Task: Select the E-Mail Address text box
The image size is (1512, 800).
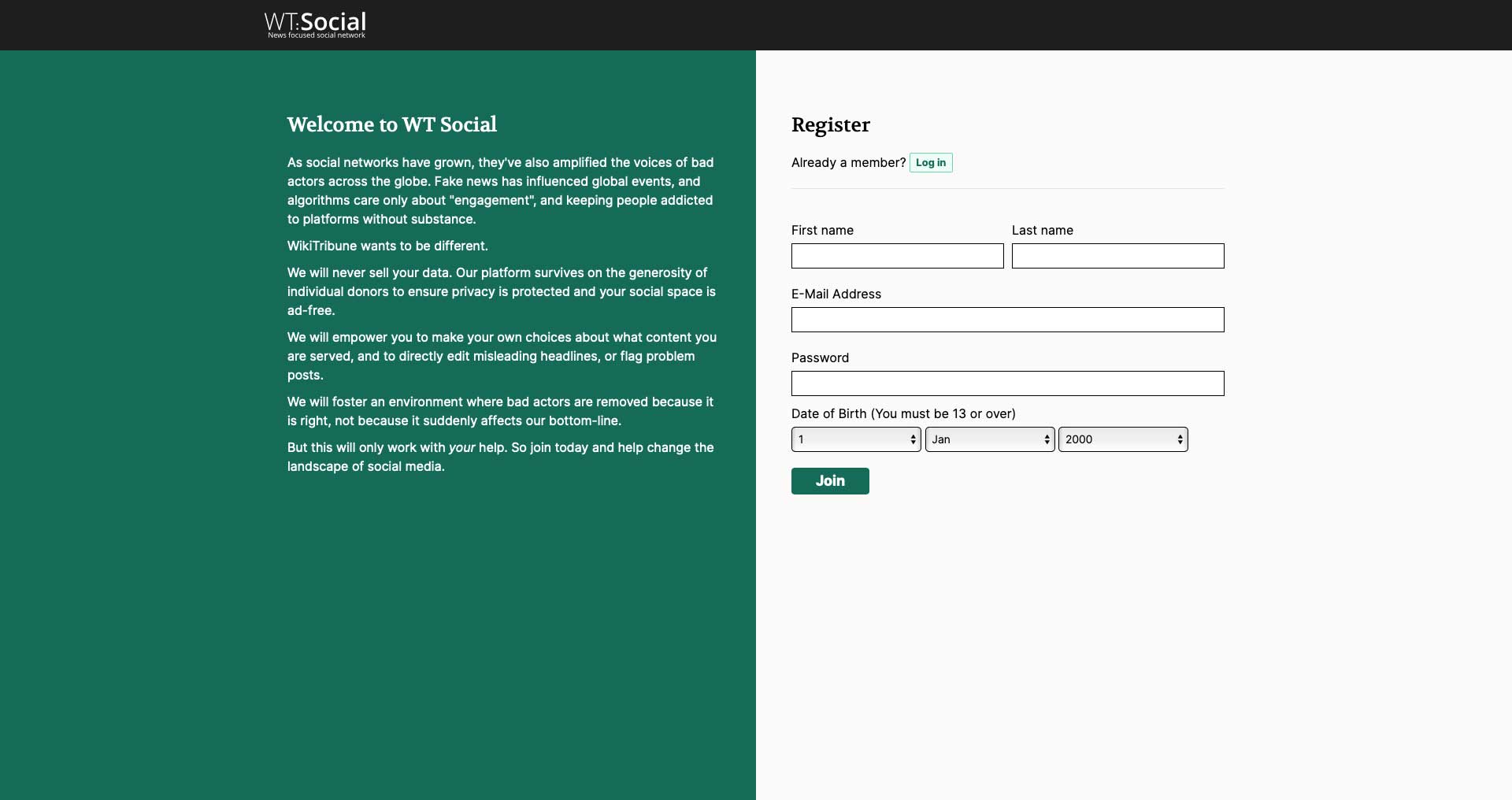Action: pos(1007,320)
